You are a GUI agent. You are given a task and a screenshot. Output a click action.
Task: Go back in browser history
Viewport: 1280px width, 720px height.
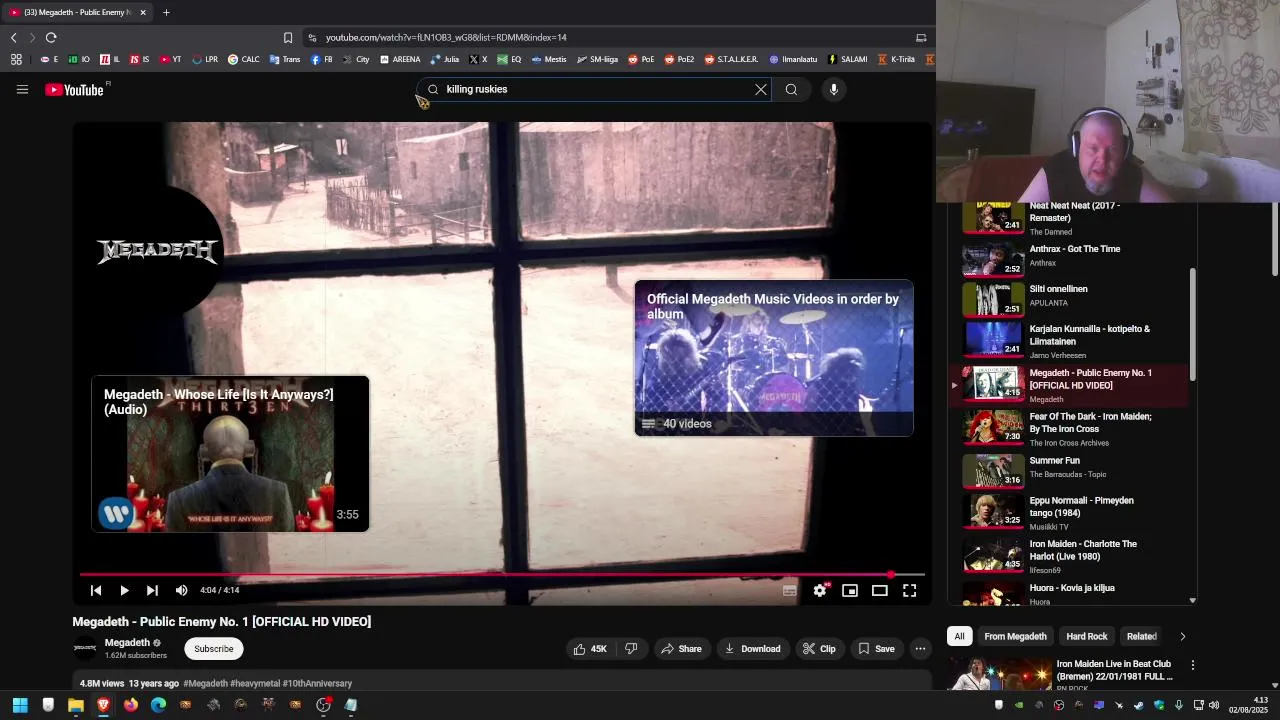tap(14, 37)
